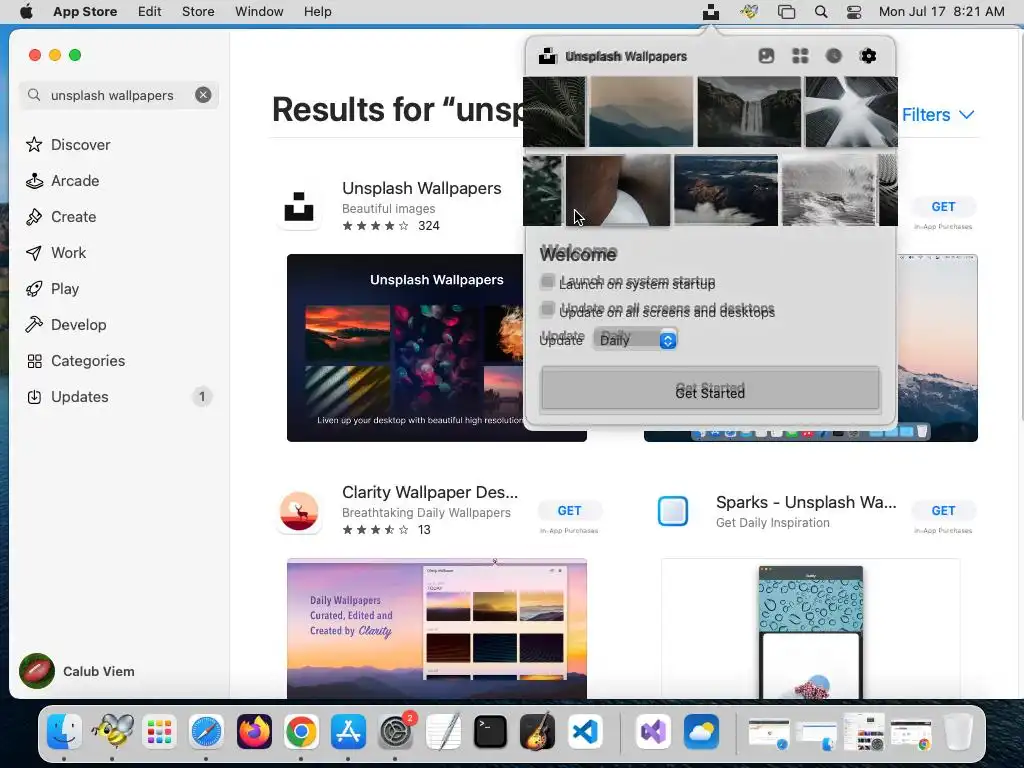Open Launchpad from the Dock

[159, 731]
